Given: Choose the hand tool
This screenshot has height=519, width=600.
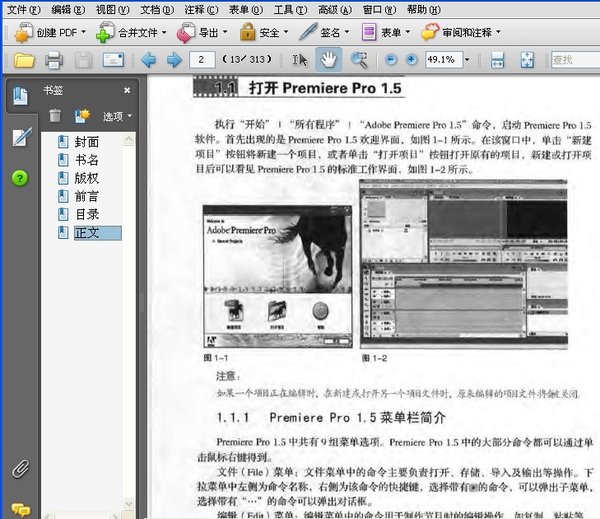Looking at the screenshot, I should (328, 60).
